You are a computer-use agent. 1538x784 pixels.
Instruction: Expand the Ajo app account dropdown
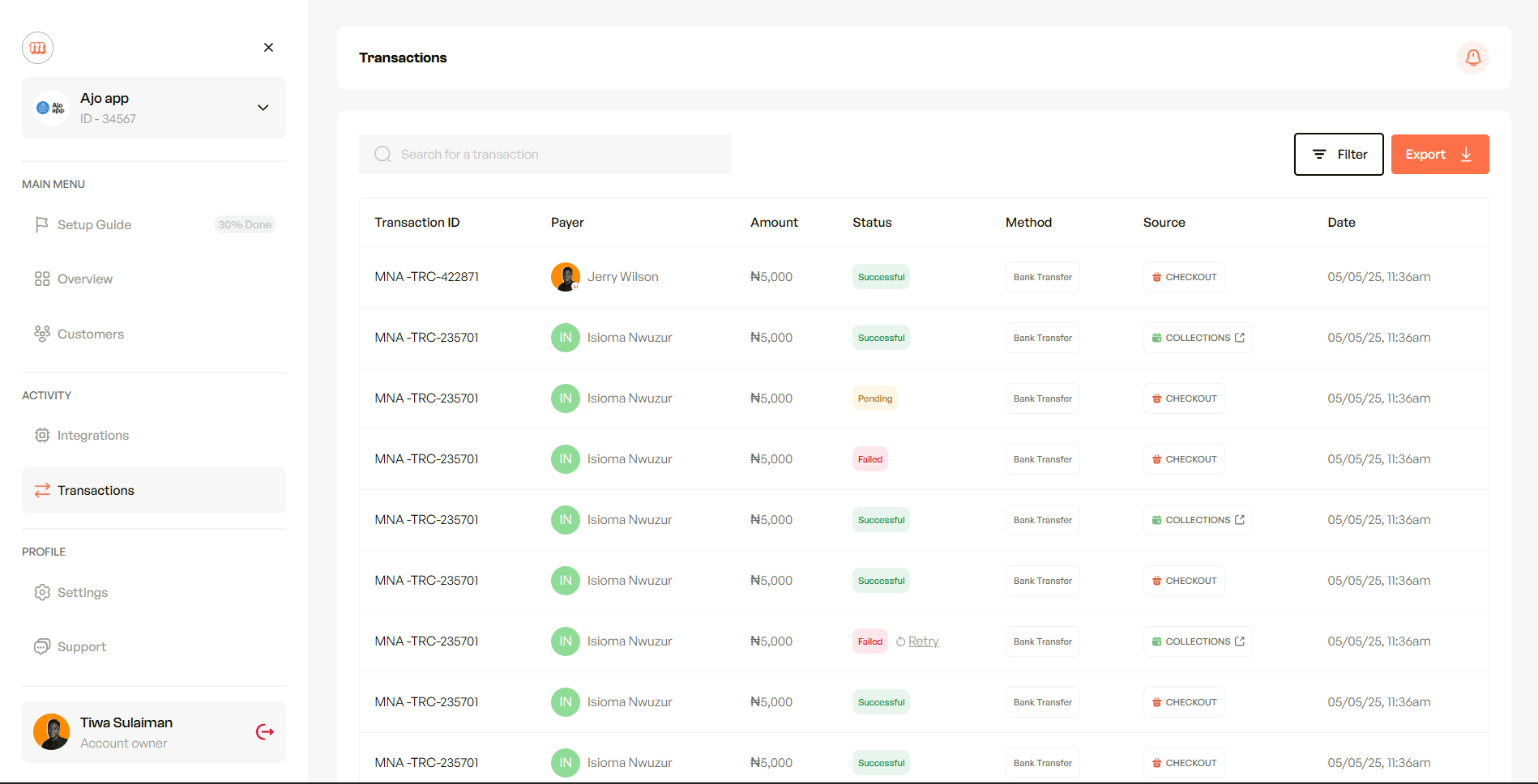click(263, 108)
